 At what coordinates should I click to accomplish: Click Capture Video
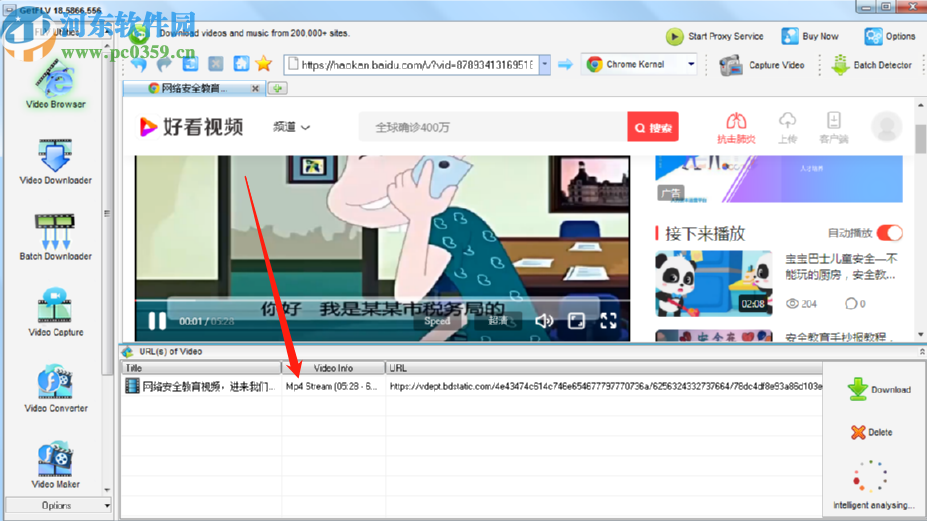click(761, 65)
